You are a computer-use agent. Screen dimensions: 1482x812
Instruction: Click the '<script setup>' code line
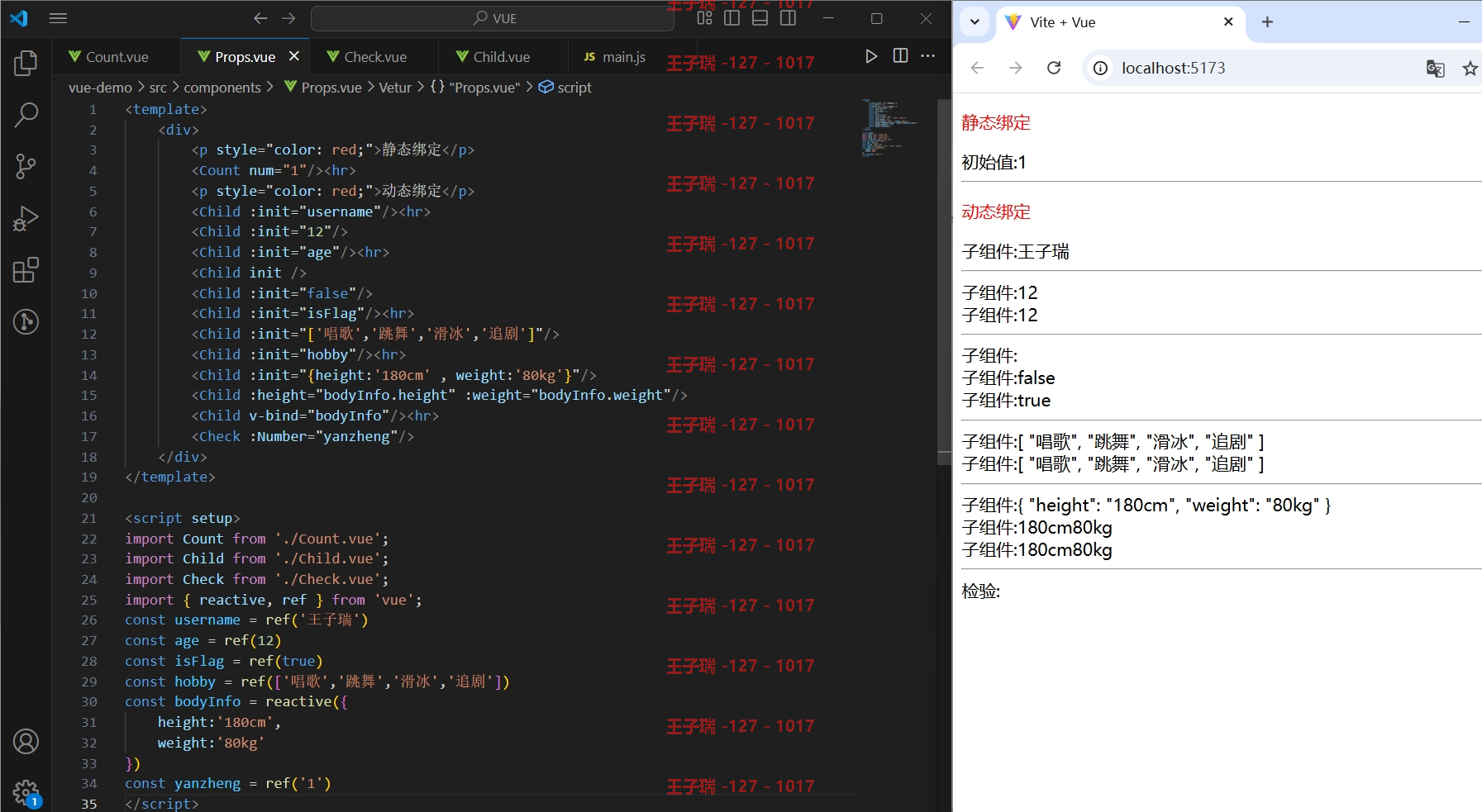tap(183, 518)
